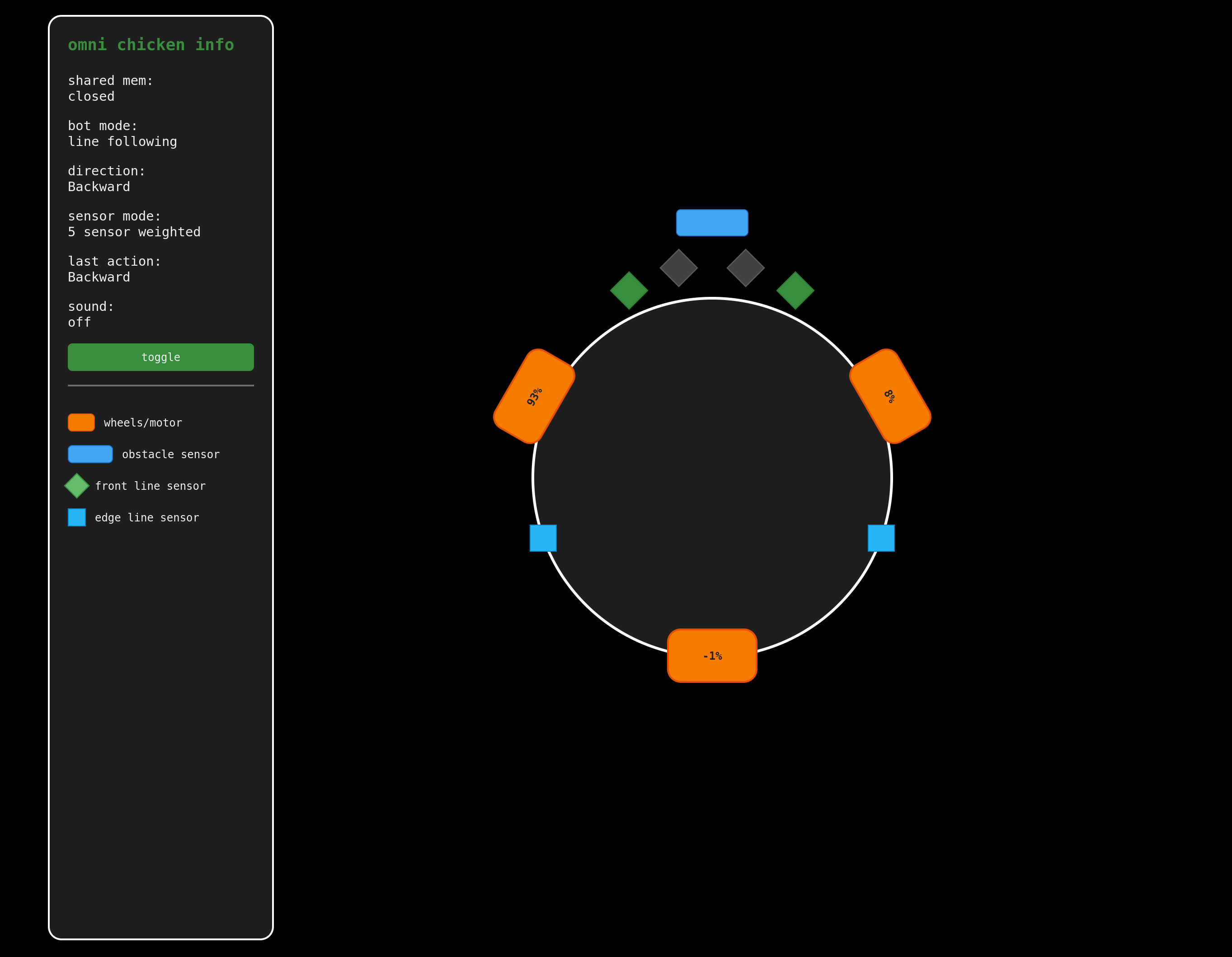Click the orange wheels/motor legend swatch

click(x=81, y=422)
